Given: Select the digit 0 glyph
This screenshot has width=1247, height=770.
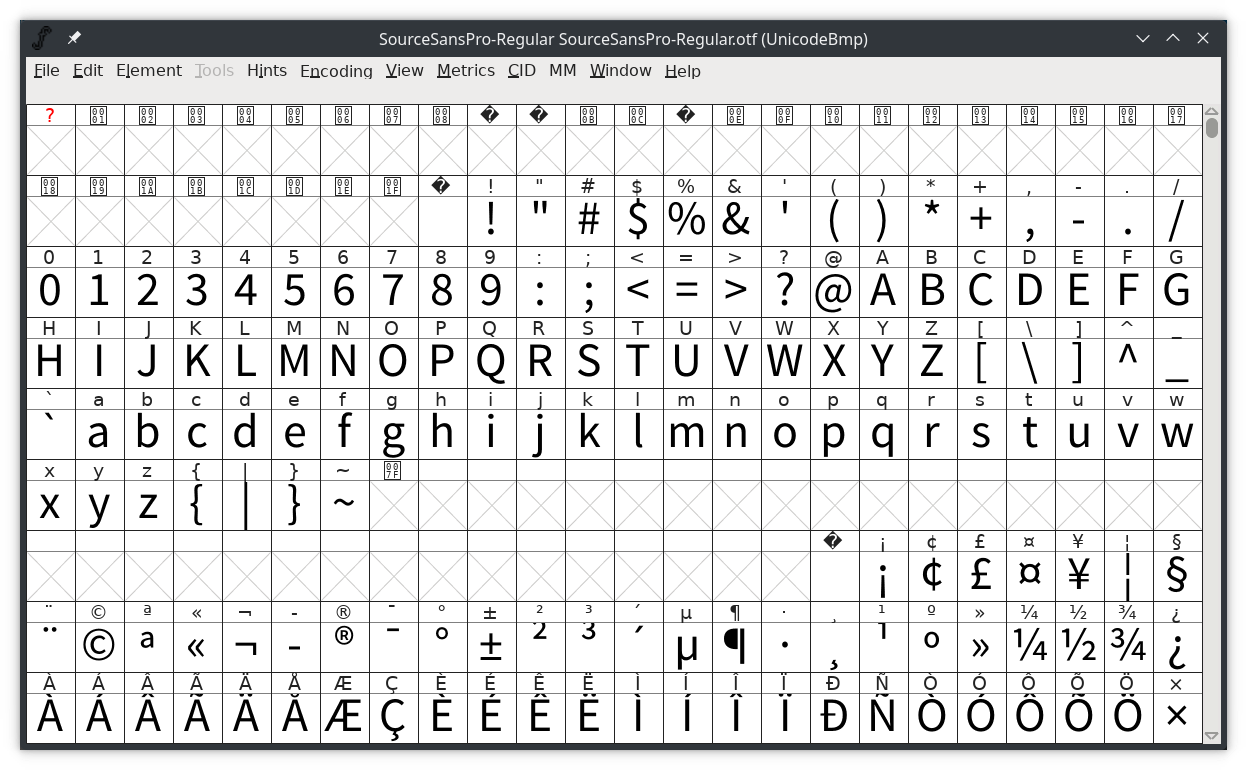Looking at the screenshot, I should click(x=50, y=292).
